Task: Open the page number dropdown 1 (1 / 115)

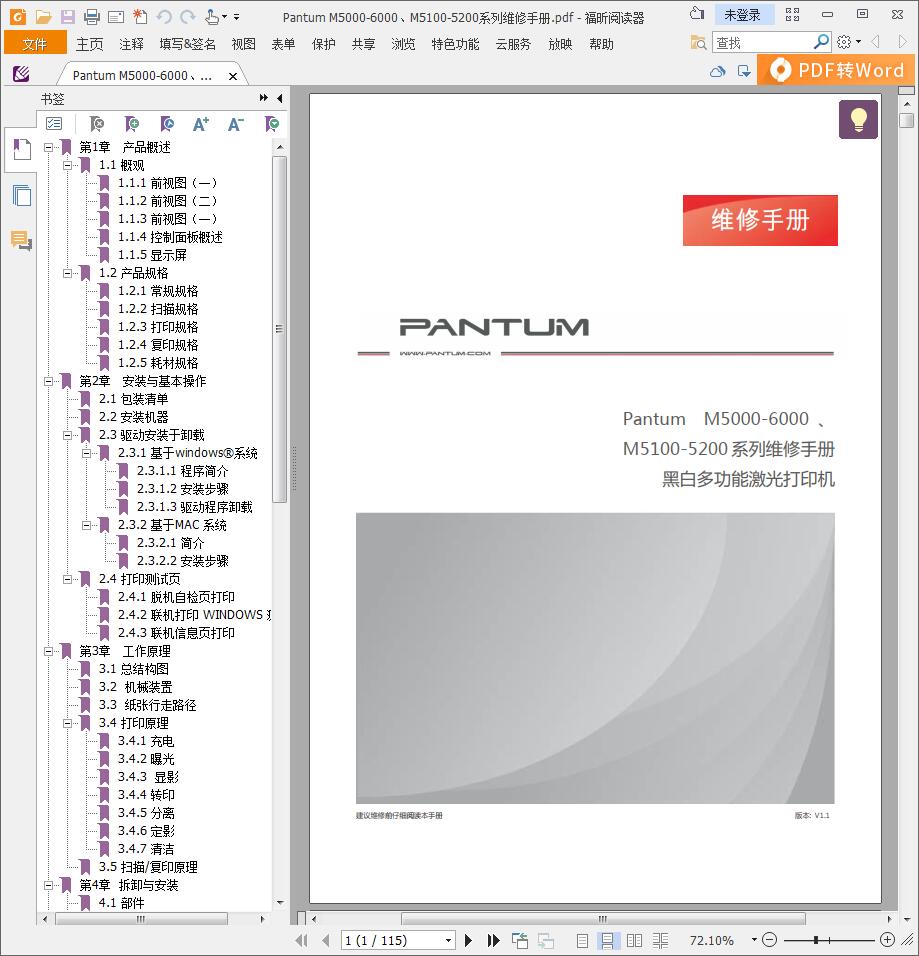Action: tap(448, 940)
